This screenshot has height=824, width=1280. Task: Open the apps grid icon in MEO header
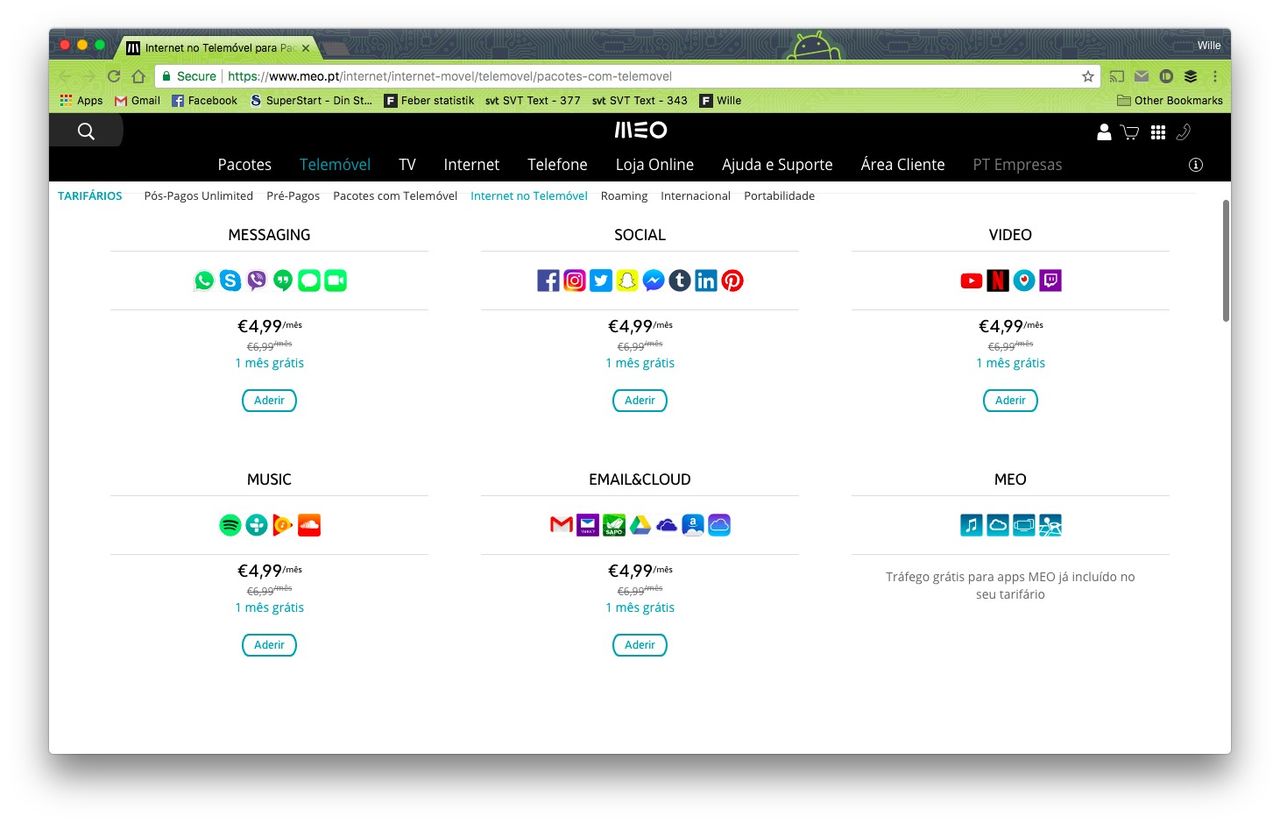click(1158, 132)
